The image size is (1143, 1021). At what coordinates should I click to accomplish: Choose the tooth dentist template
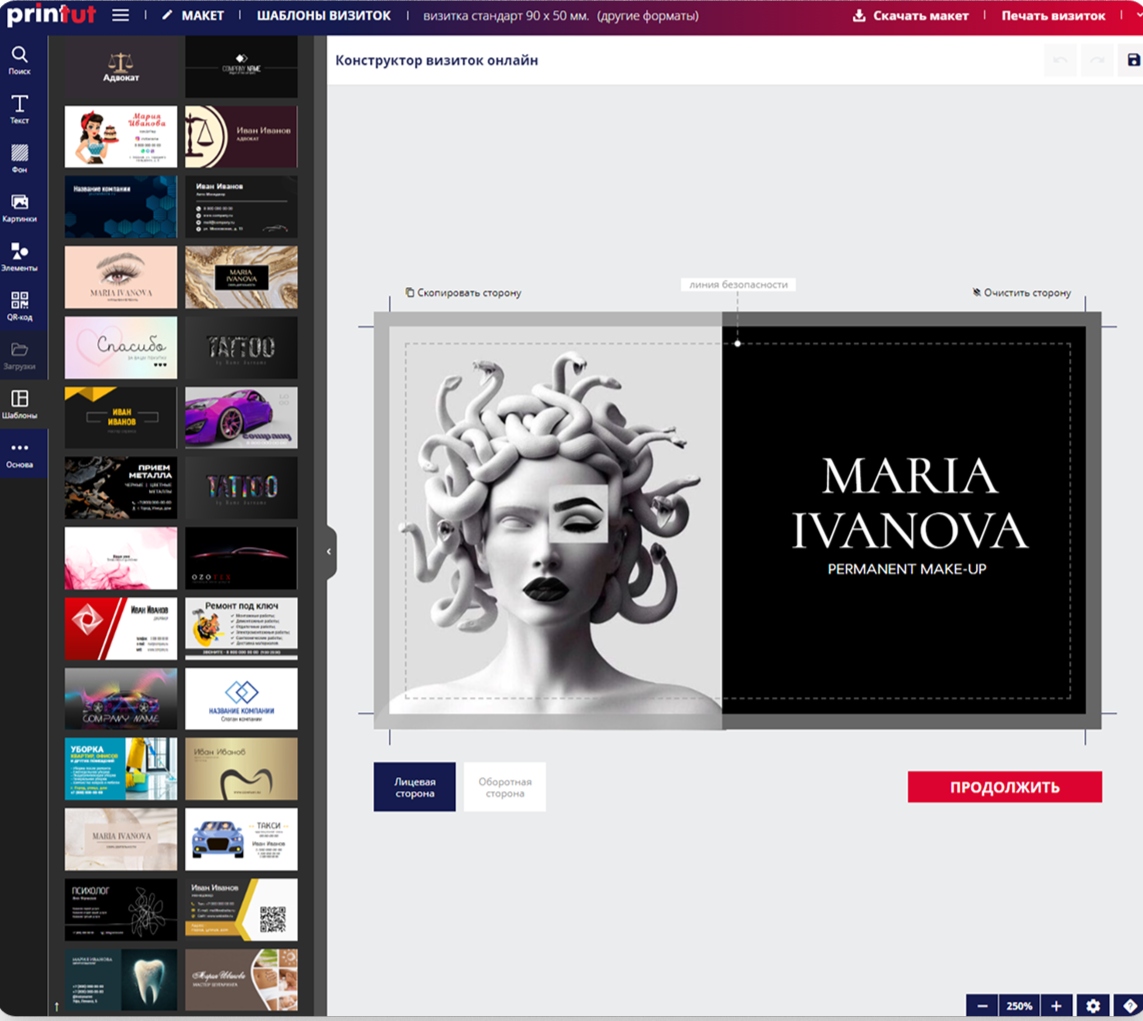(x=121, y=979)
